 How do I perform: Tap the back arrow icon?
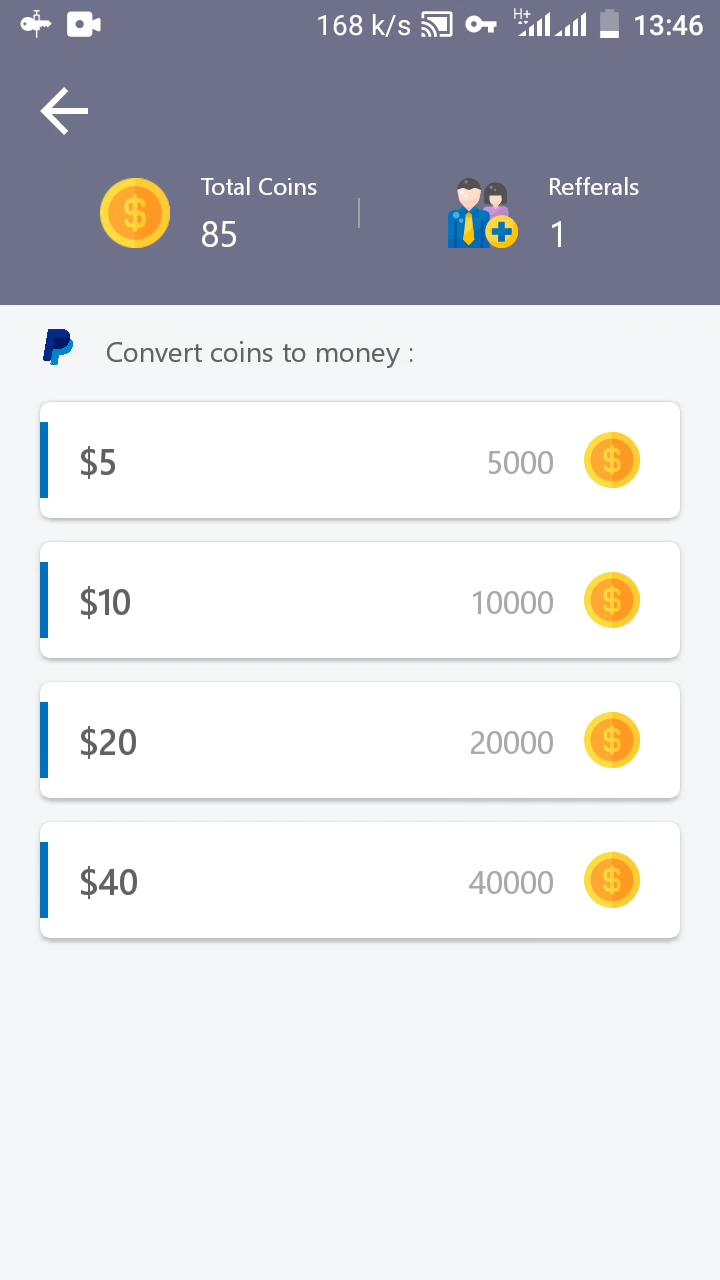click(65, 110)
